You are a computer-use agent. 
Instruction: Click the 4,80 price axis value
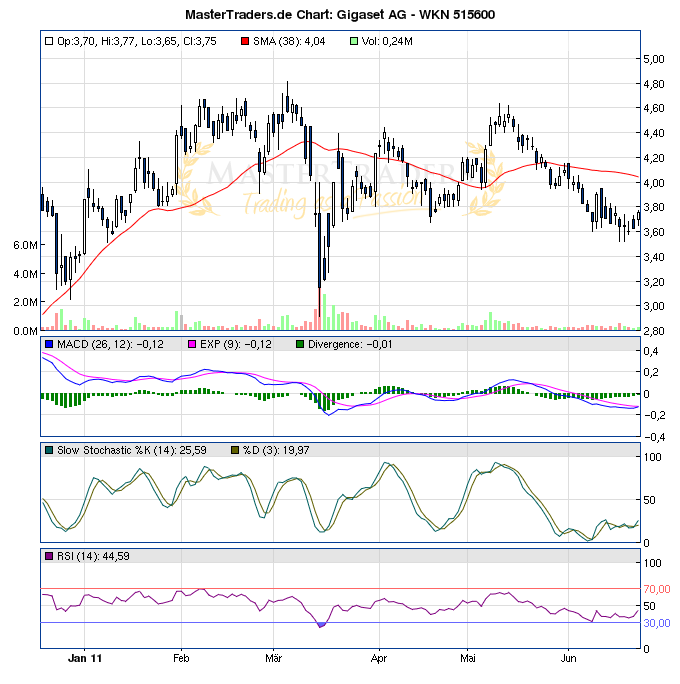point(654,84)
